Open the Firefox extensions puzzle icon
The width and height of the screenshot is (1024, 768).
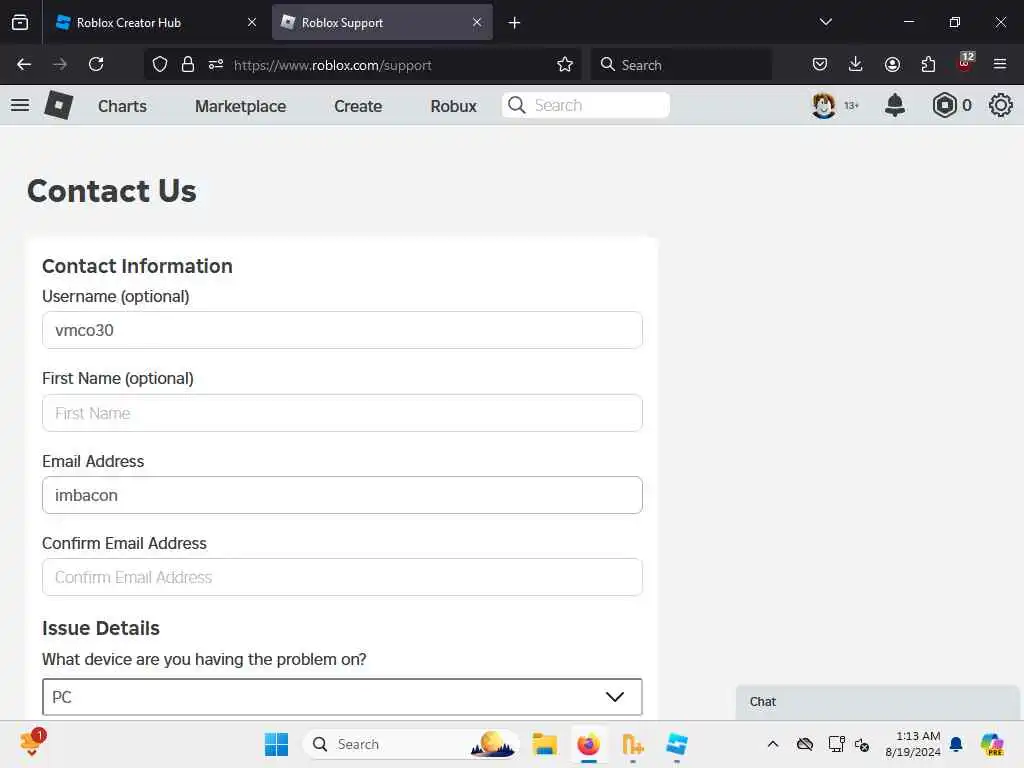point(928,64)
